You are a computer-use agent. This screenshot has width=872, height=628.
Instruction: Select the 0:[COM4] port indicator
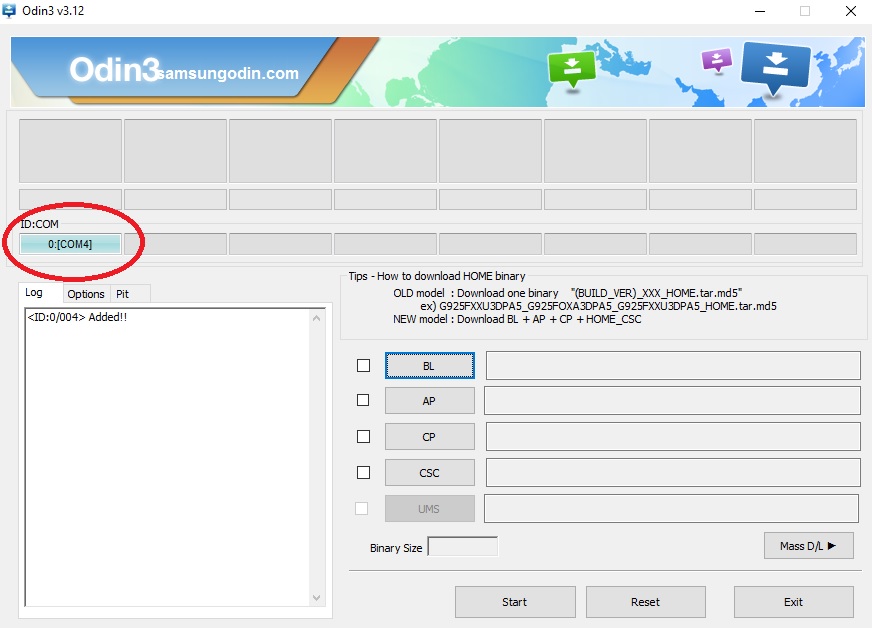pos(70,244)
